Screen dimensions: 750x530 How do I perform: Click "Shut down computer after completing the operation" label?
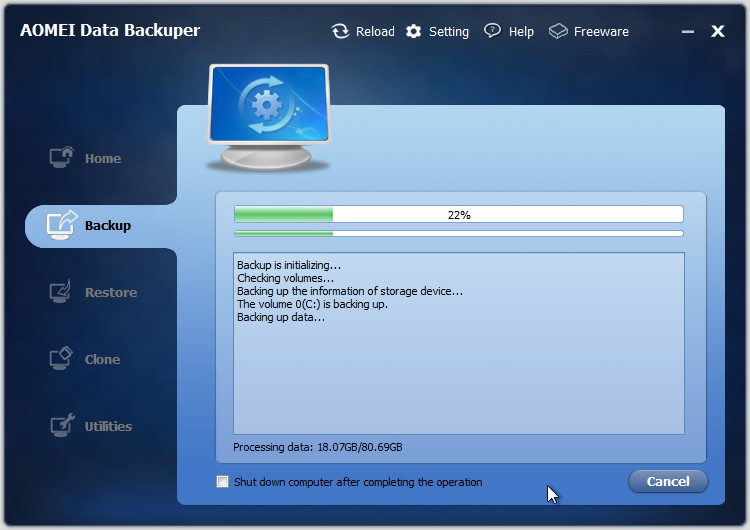tap(358, 482)
